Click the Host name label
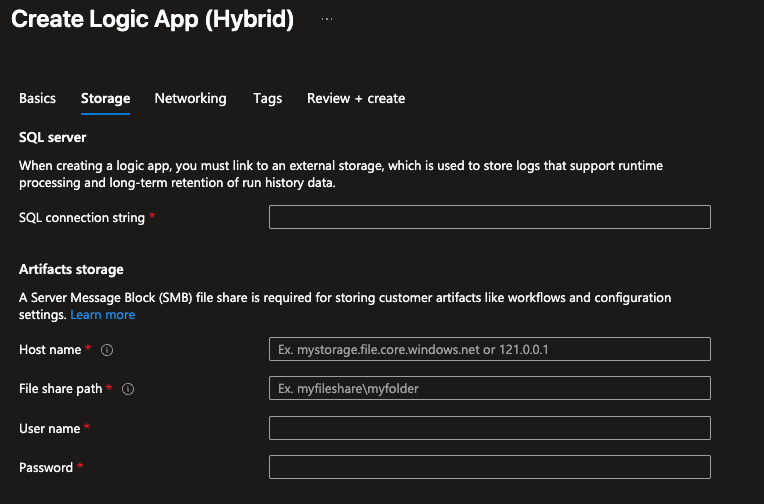This screenshot has height=504, width=764. pyautogui.click(x=50, y=350)
